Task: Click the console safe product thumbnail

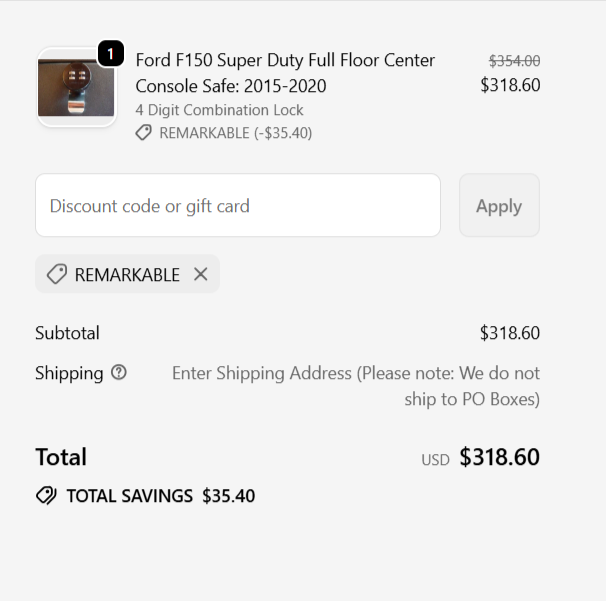Action: (76, 88)
